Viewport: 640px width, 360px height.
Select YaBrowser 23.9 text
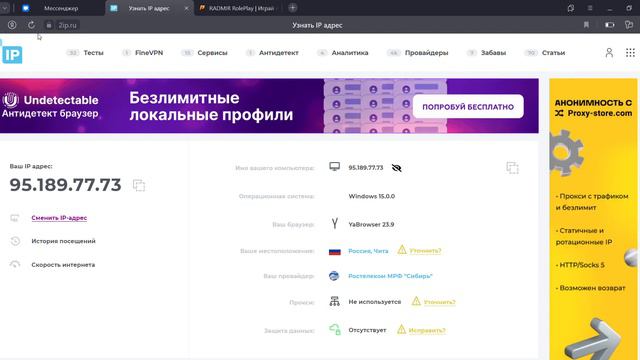tap(371, 224)
